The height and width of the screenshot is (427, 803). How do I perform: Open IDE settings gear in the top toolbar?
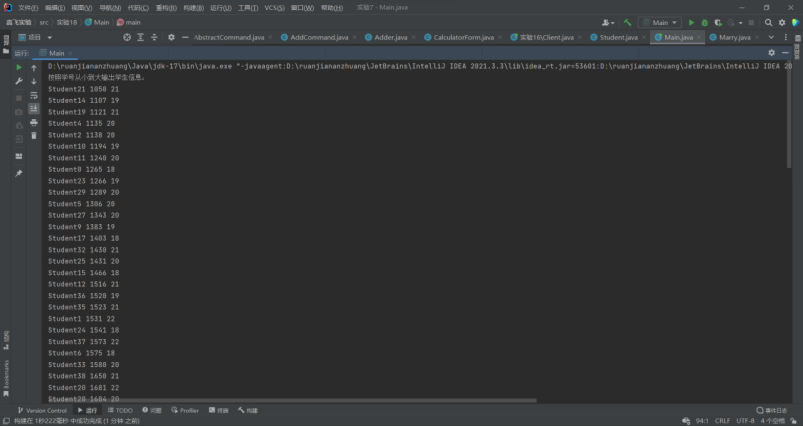782,23
